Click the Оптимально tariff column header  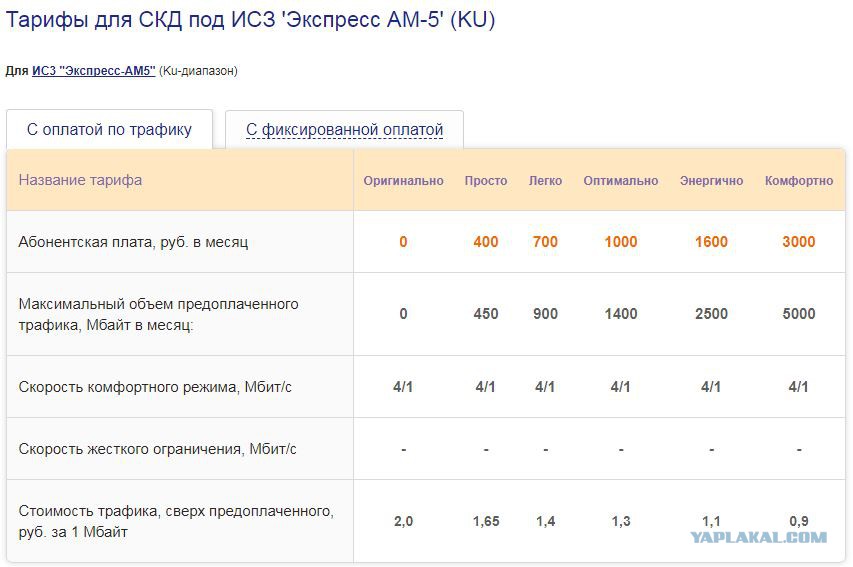coord(621,181)
